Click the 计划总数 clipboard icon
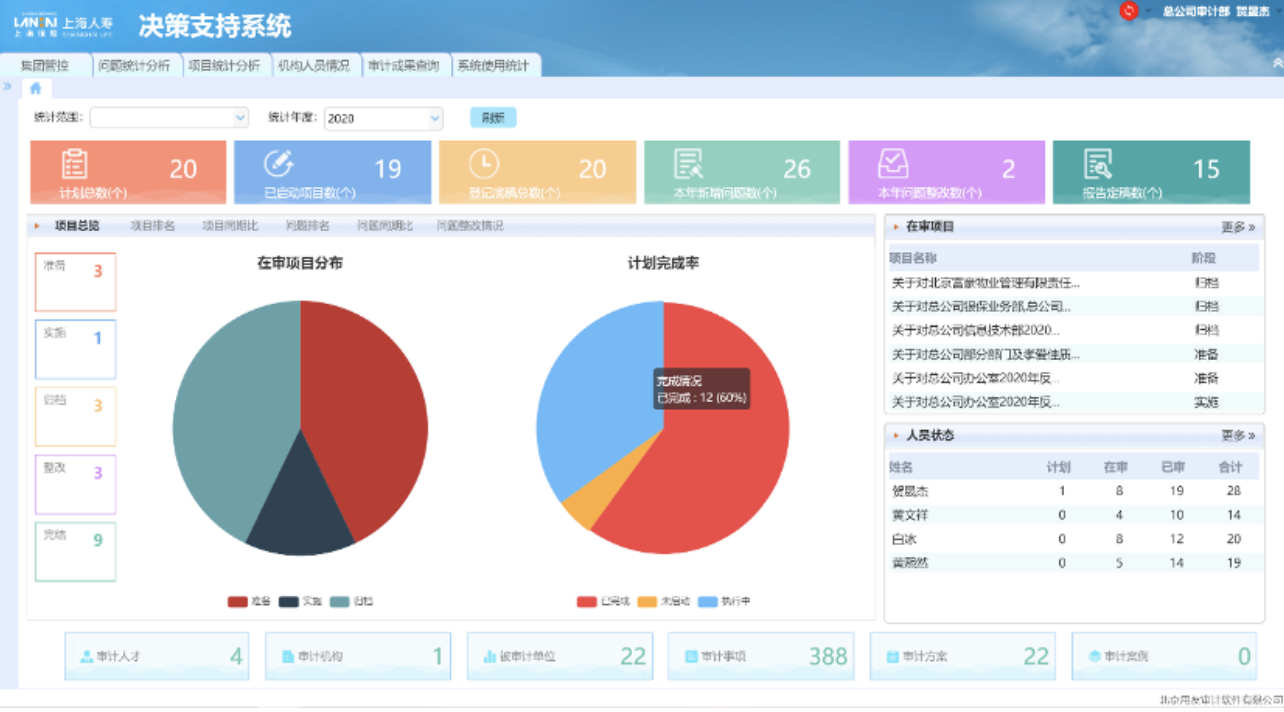This screenshot has height=712, width=1284. pyautogui.click(x=74, y=164)
